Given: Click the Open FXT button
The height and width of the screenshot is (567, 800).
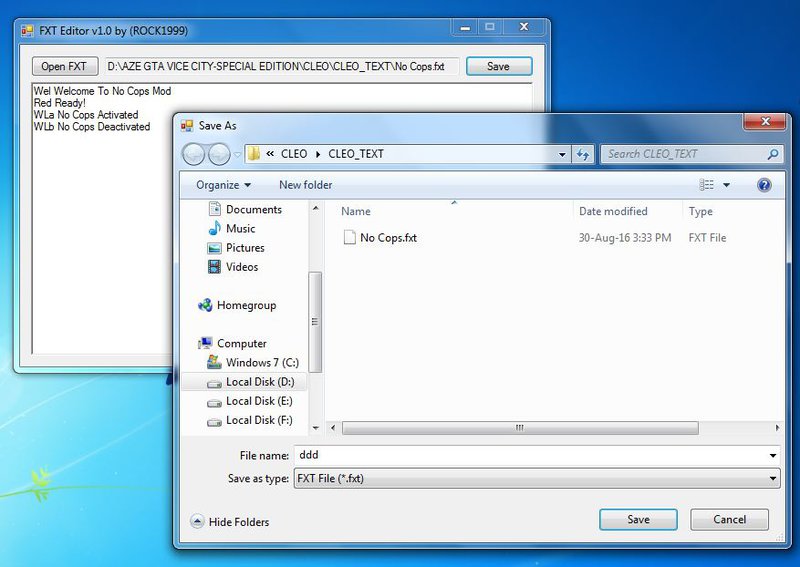Looking at the screenshot, I should point(65,66).
